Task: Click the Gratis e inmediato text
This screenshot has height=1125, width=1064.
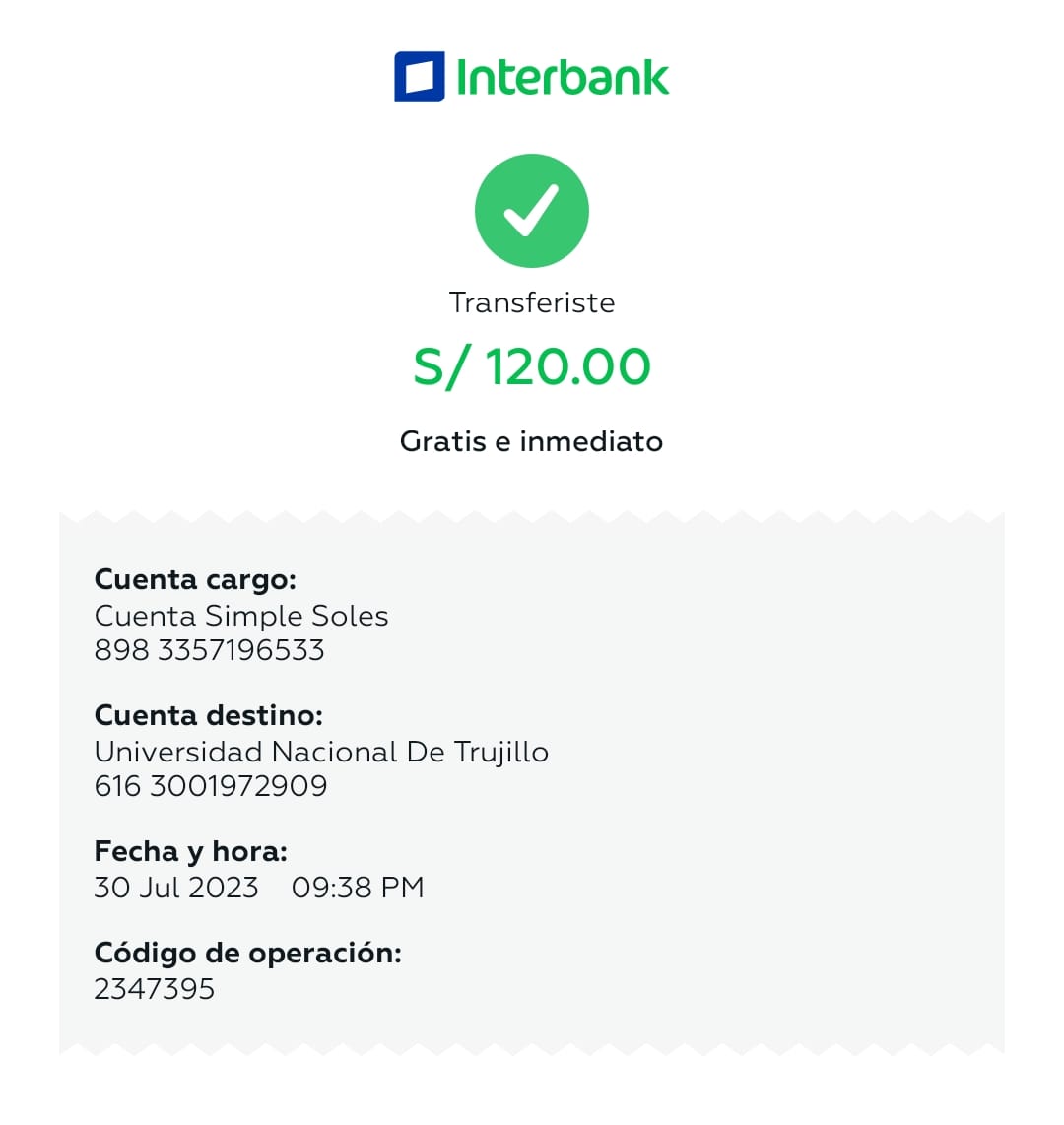Action: tap(532, 441)
